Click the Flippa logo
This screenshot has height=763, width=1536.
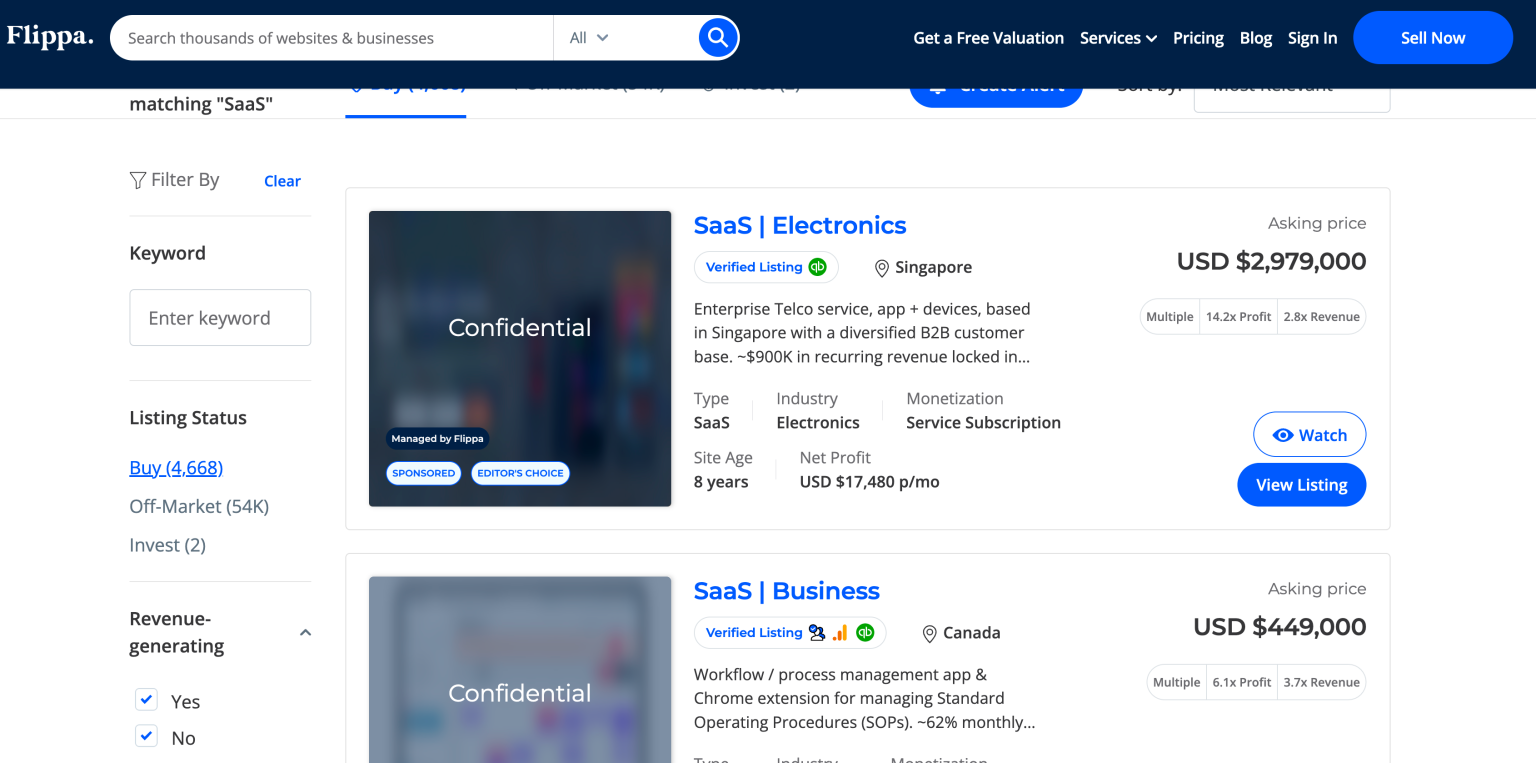pyautogui.click(x=49, y=36)
